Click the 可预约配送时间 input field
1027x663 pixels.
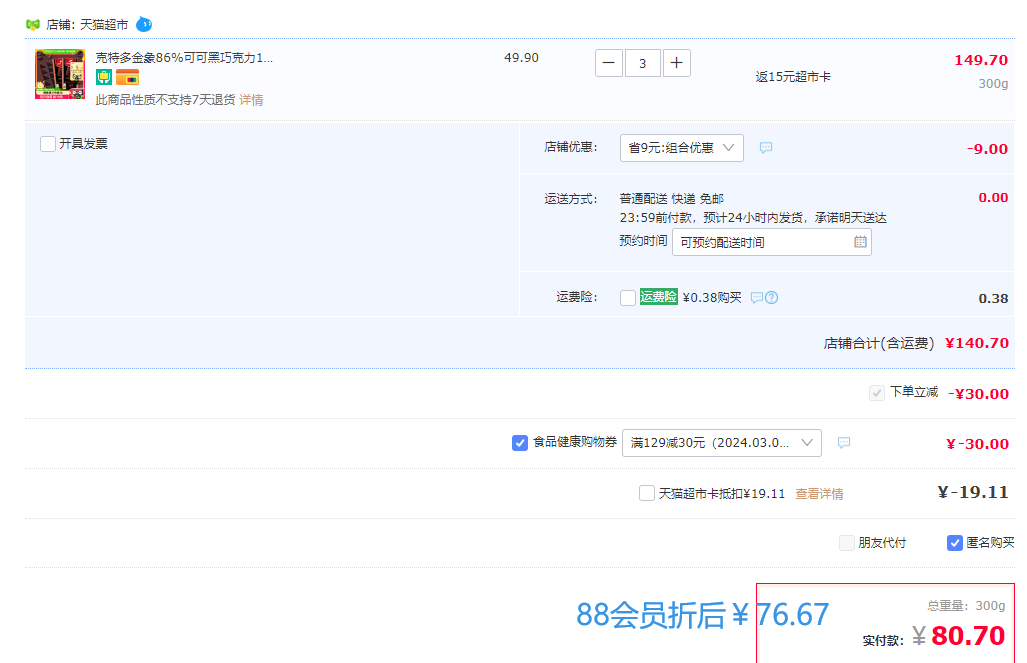click(772, 242)
